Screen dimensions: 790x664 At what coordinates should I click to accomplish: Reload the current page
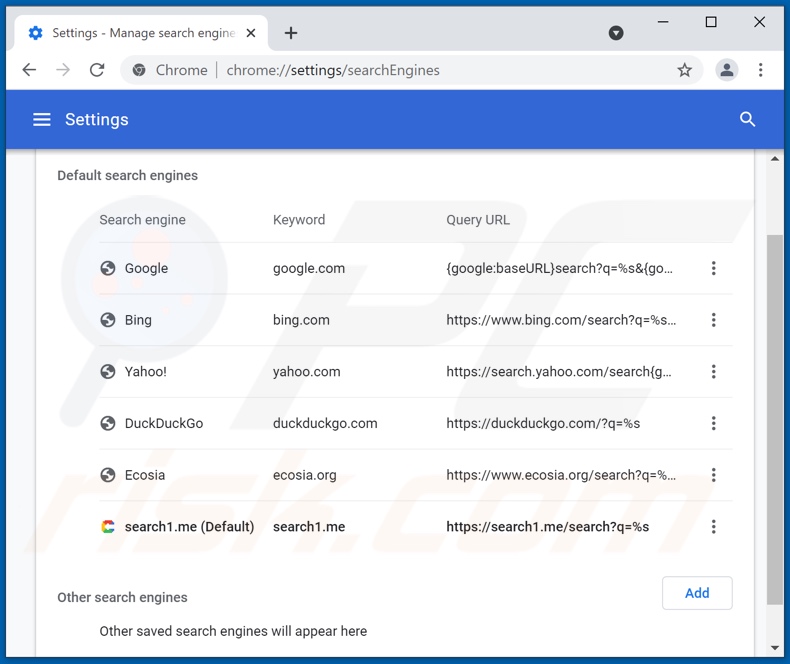pos(97,70)
